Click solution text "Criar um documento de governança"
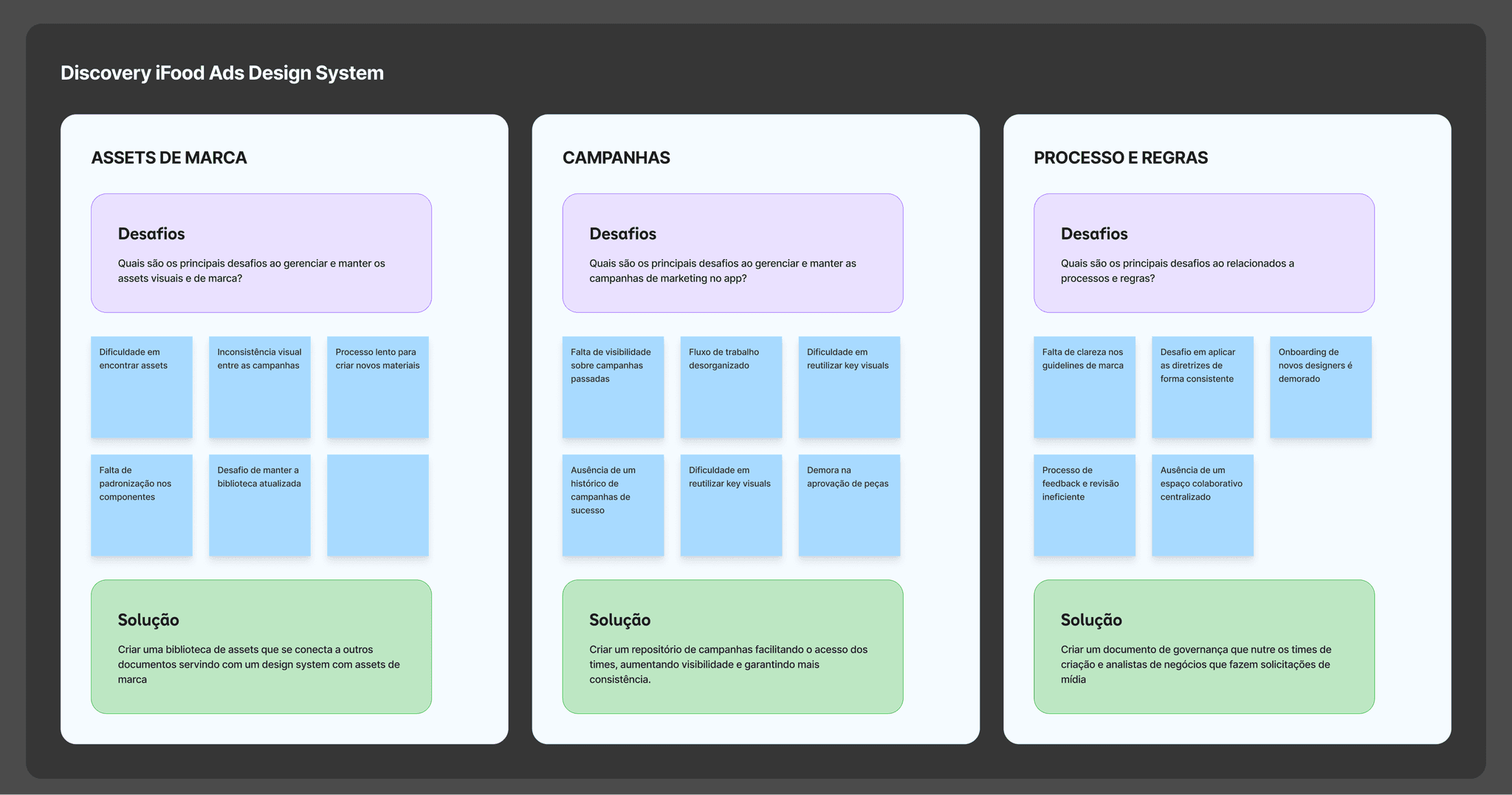1512x795 pixels. 1196,664
